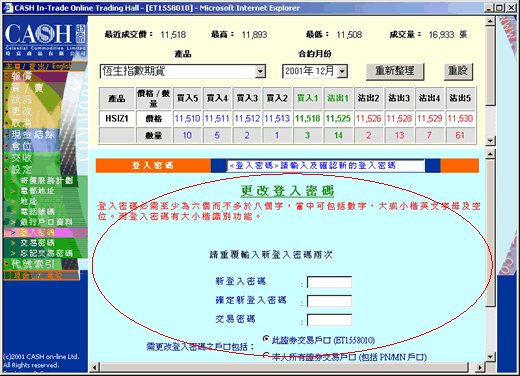Image resolution: width=520 pixels, height=376 pixels.
Task: Focus the 新登入密碼 input field
Action: point(329,282)
